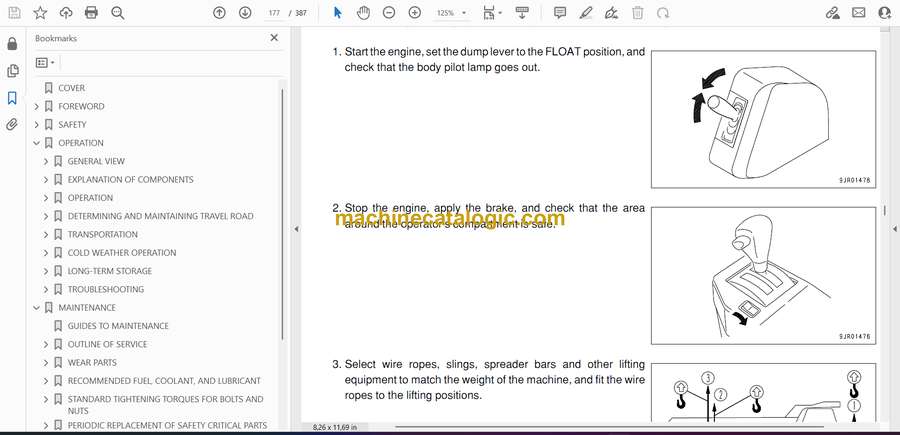This screenshot has height=435, width=900.
Task: Expand the TROUBLESHOOTING bookmark
Action: (46, 290)
